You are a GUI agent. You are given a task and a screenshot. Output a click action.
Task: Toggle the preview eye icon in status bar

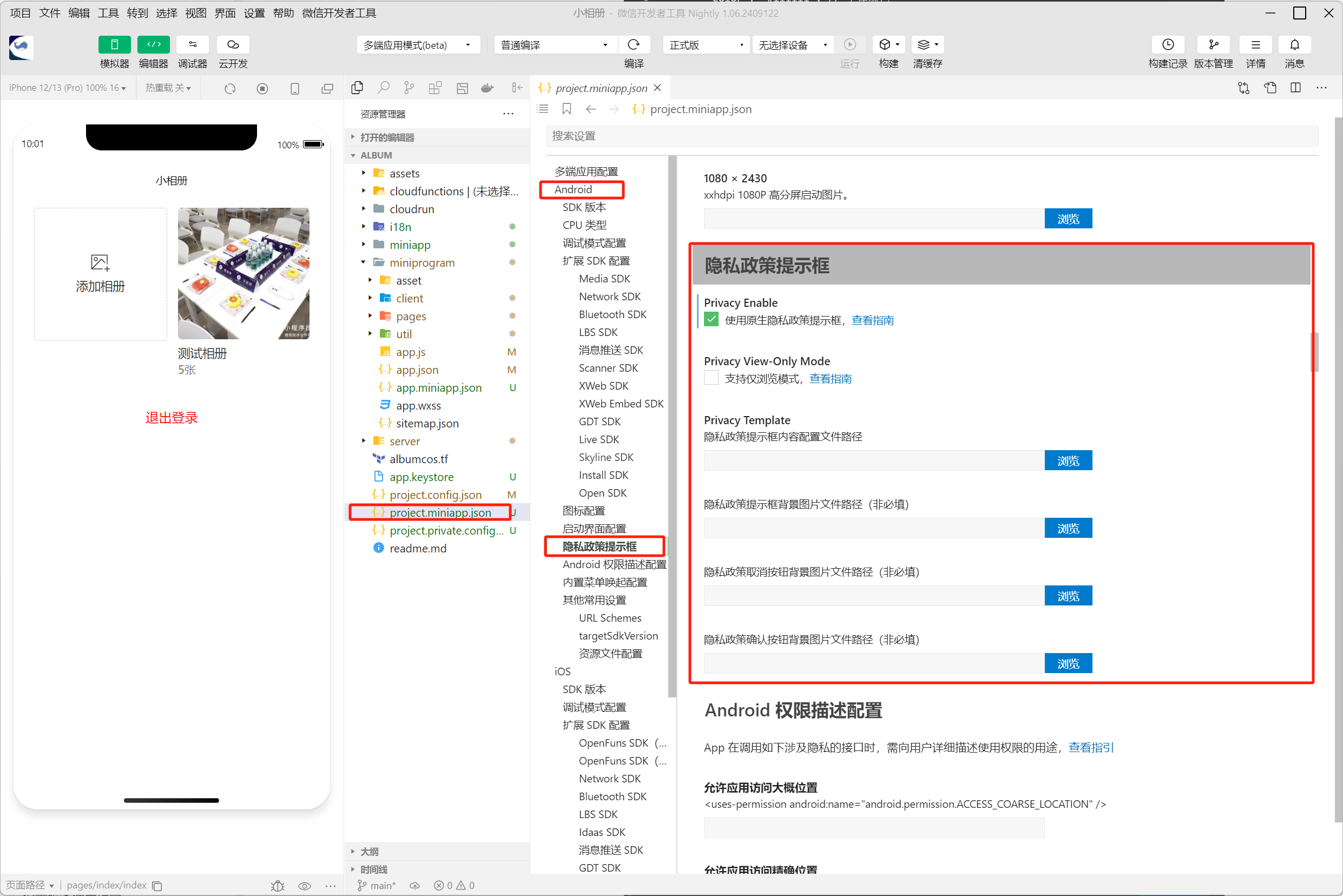coord(305,885)
